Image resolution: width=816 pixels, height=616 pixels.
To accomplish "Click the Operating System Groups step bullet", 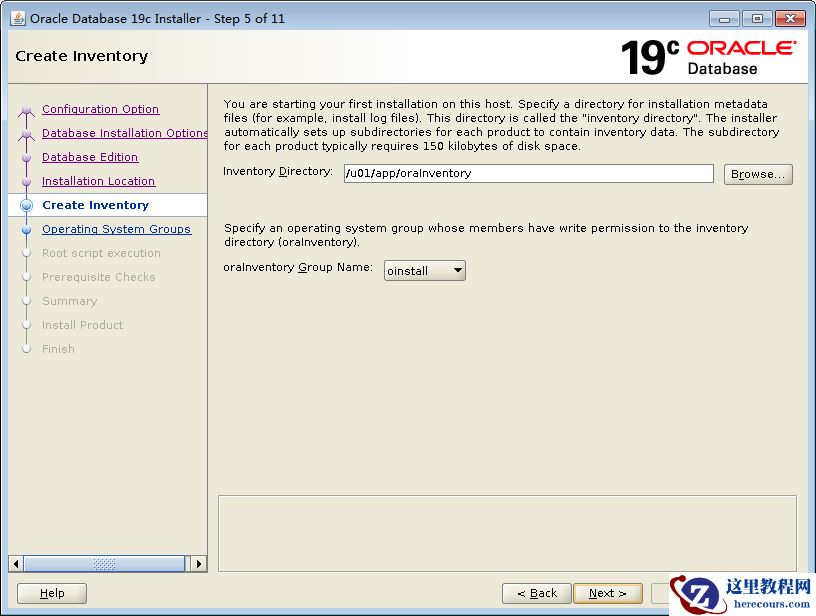I will [x=27, y=229].
